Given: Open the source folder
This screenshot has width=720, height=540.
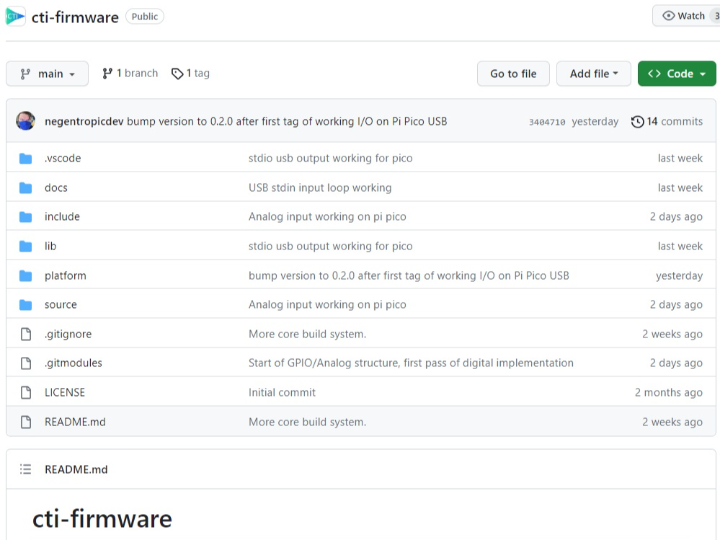Looking at the screenshot, I should tap(60, 304).
